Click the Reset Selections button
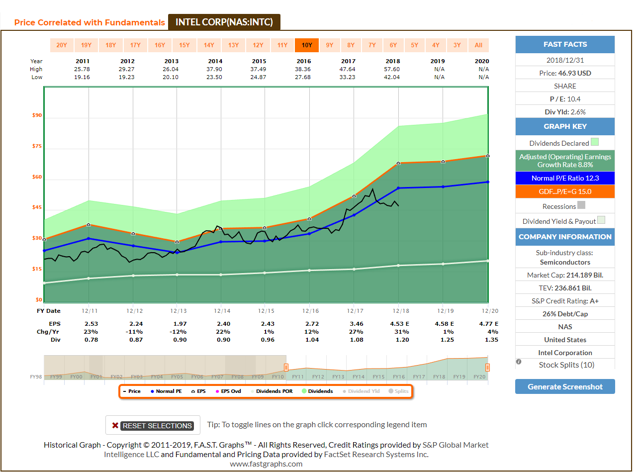The width and height of the screenshot is (640, 472). tap(157, 426)
